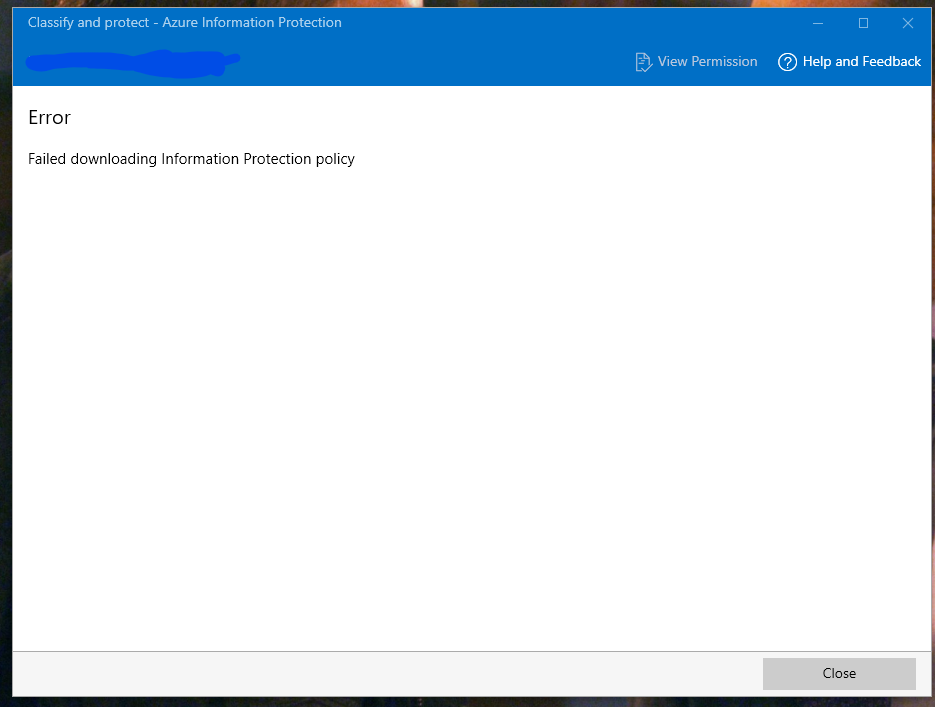Click the View Permission document icon
This screenshot has height=707, width=935.
click(643, 62)
